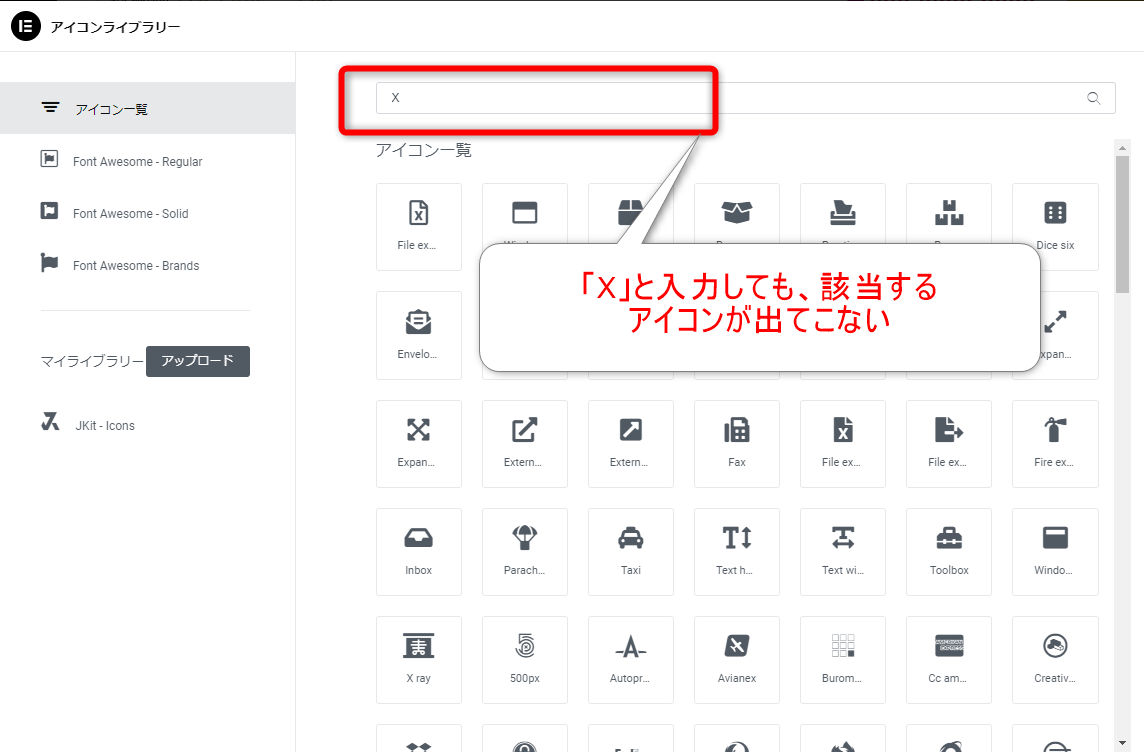The width and height of the screenshot is (1144, 752).
Task: Pick the Dice six icon
Action: [x=1055, y=227]
